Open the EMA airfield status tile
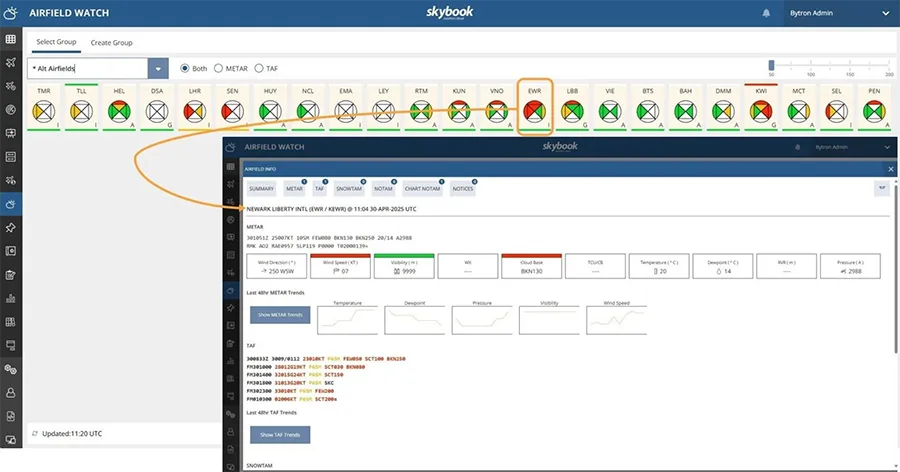900x472 pixels. (346, 107)
